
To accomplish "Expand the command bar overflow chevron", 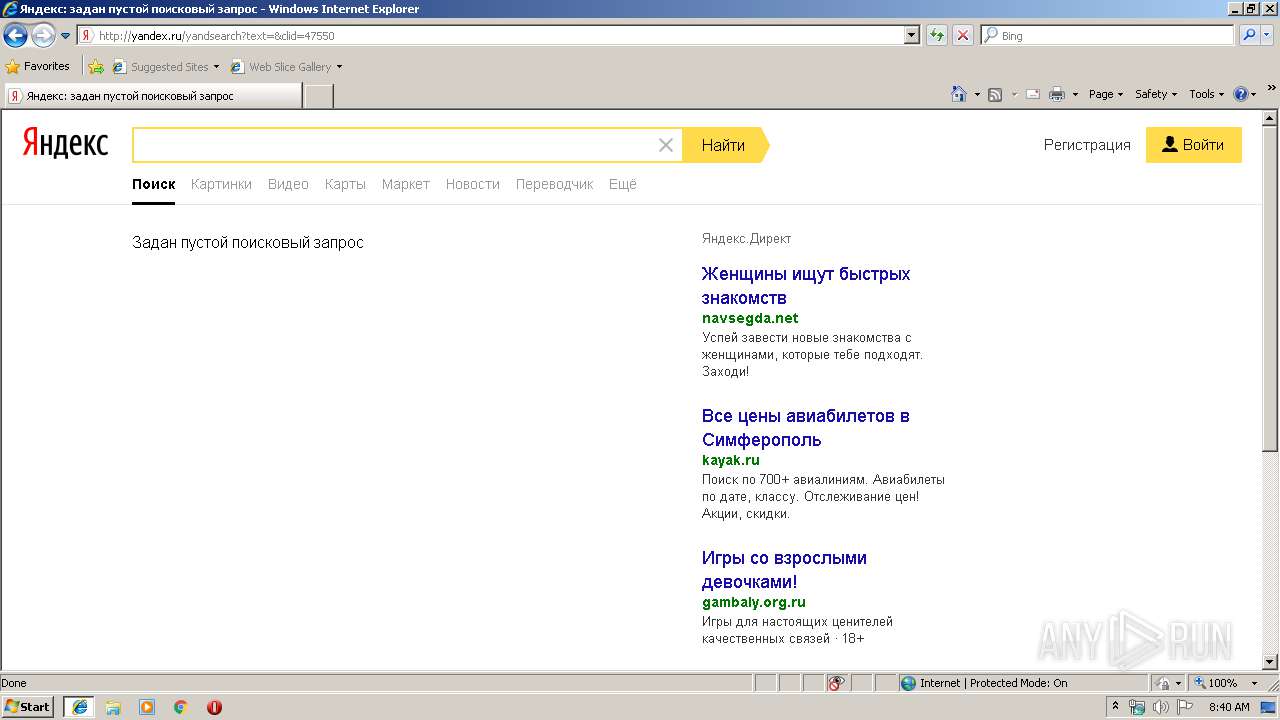I will coord(1272,89).
